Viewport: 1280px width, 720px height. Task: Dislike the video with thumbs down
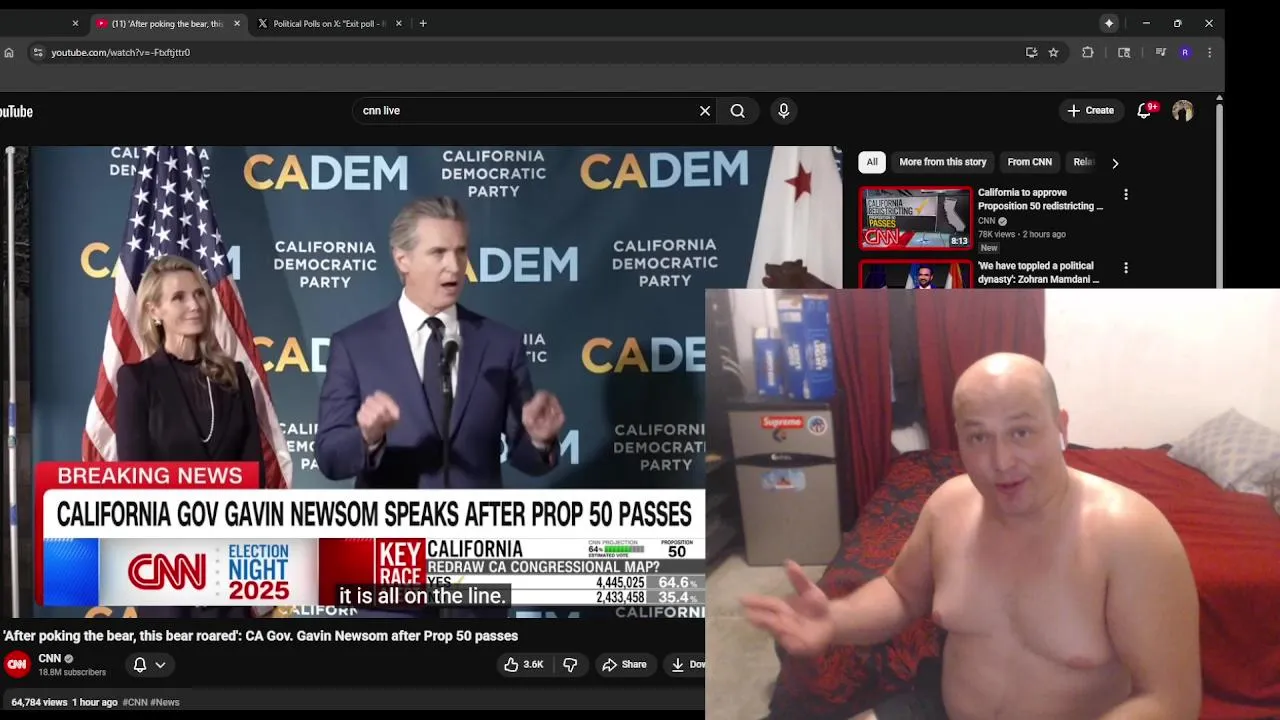click(x=570, y=664)
